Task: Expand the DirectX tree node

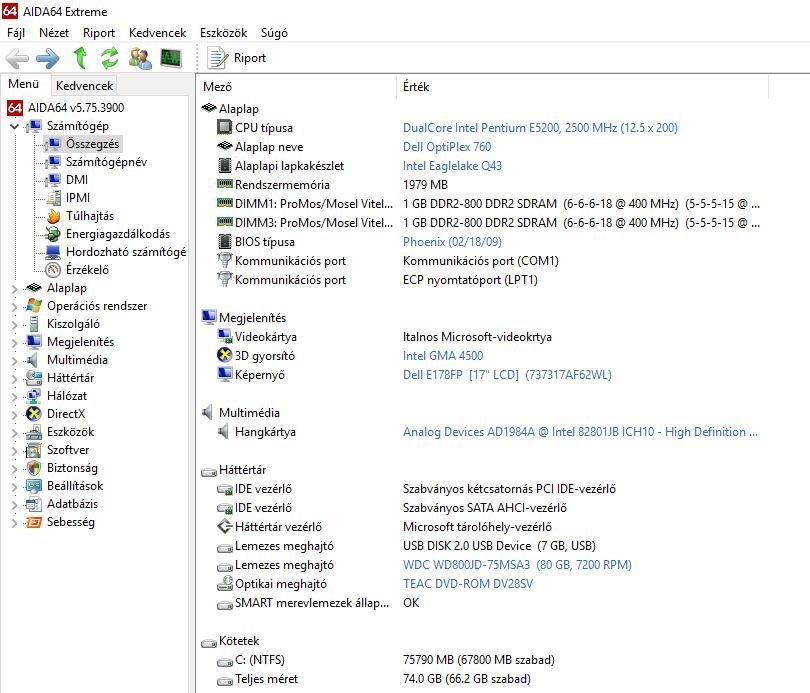Action: tap(14, 414)
